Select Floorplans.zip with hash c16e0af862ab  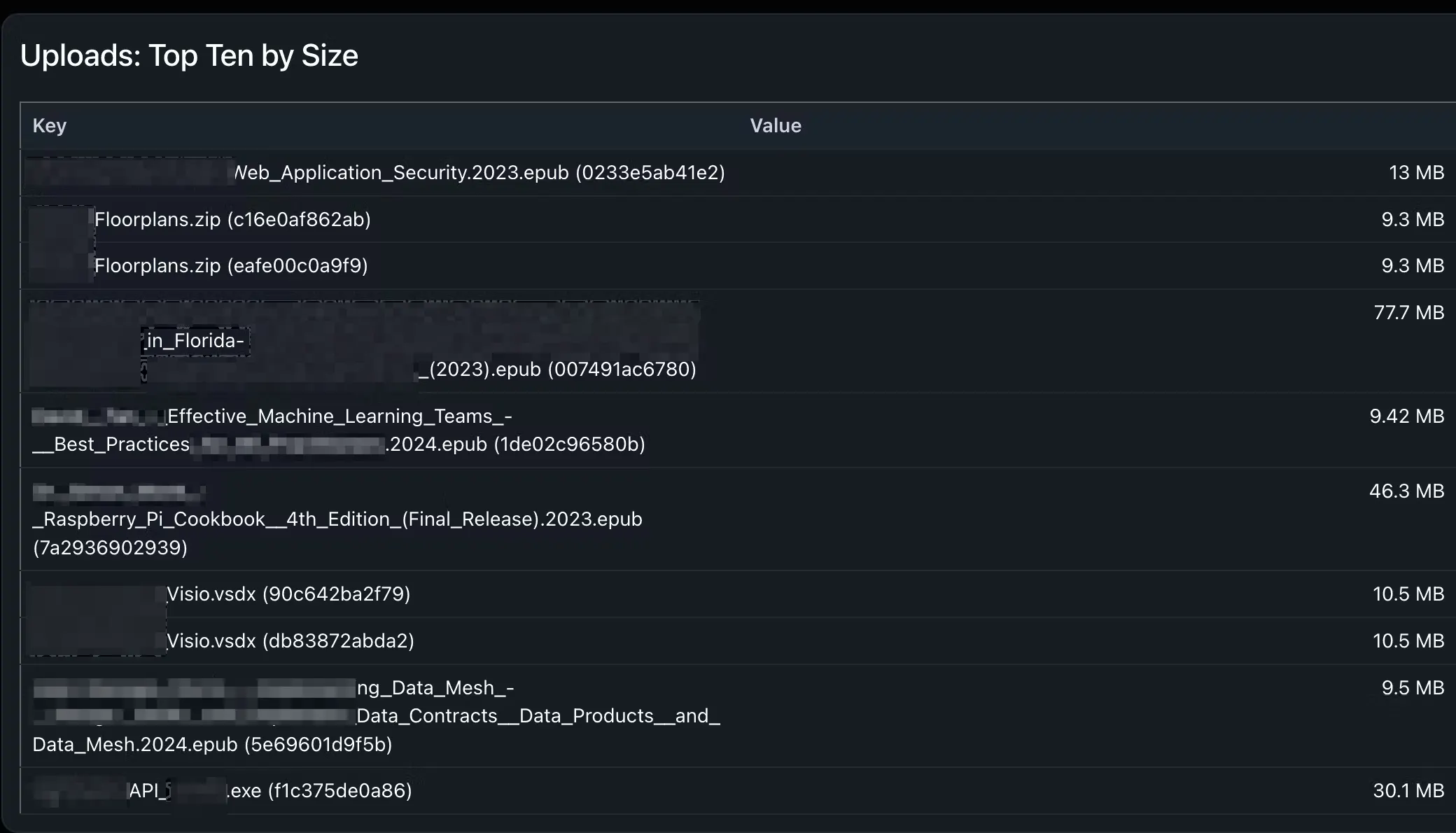(232, 220)
